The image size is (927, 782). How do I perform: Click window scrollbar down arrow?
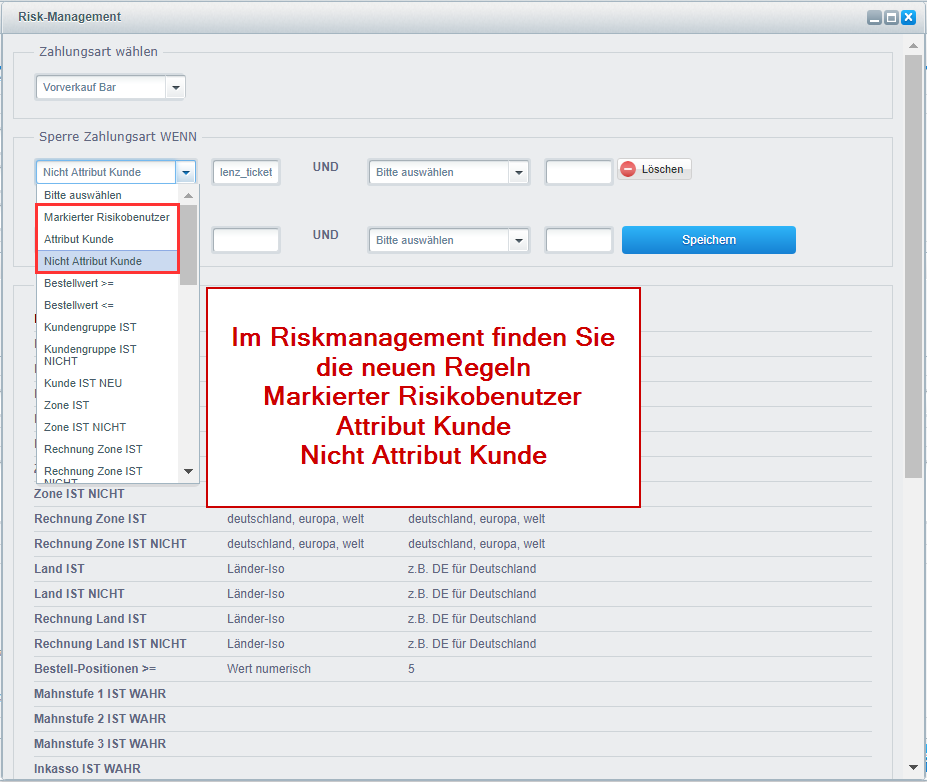click(913, 767)
